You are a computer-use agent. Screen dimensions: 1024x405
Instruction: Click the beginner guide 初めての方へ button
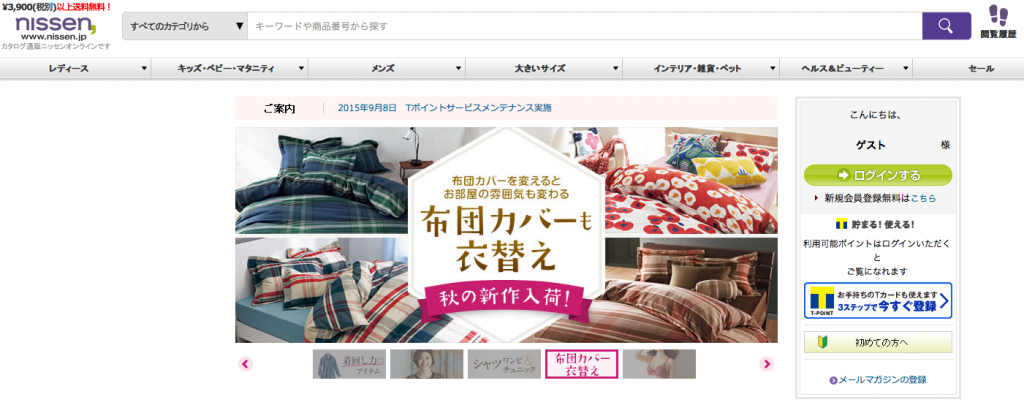pyautogui.click(x=878, y=342)
